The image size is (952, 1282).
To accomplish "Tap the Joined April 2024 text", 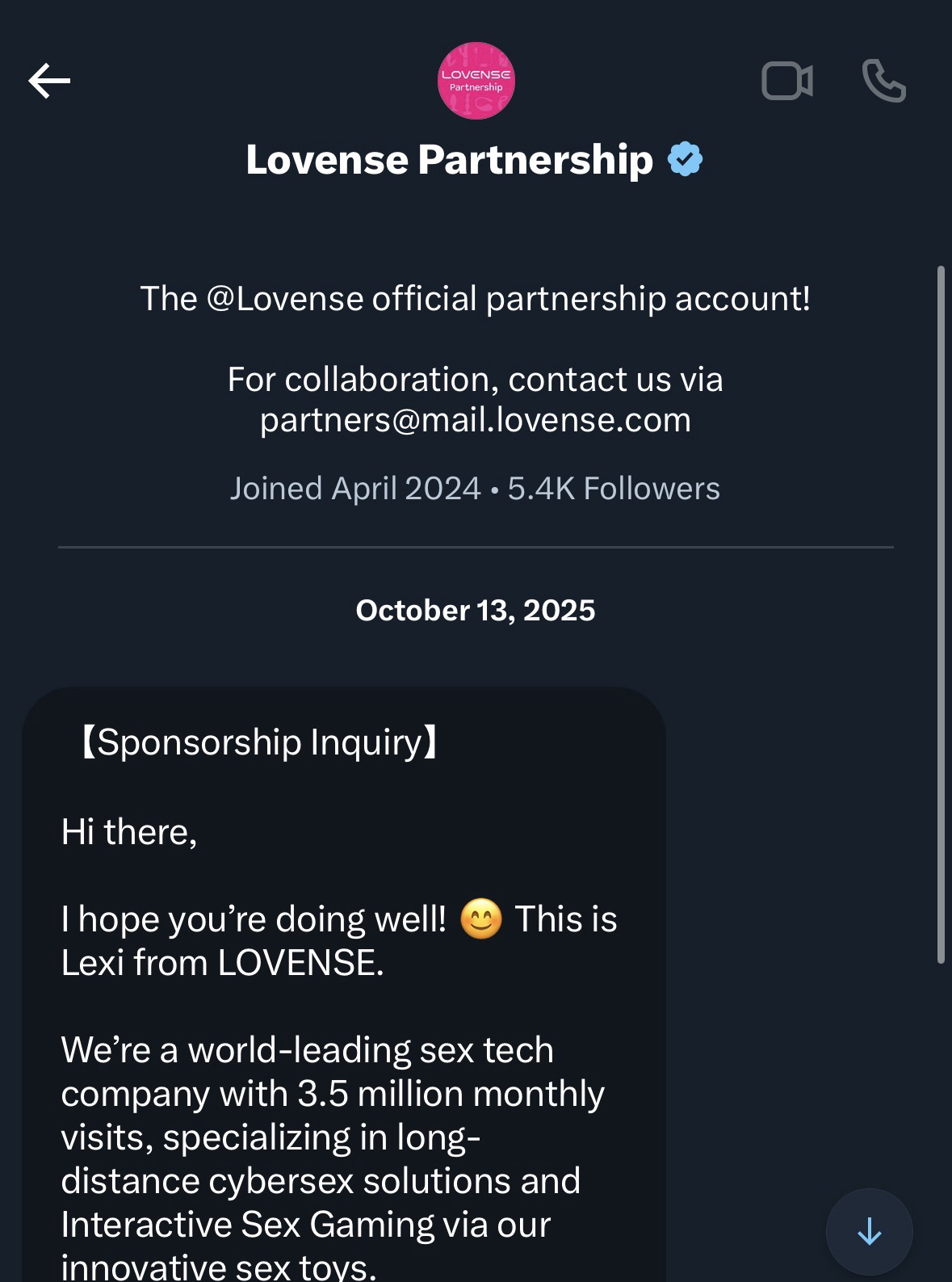I will tap(355, 489).
